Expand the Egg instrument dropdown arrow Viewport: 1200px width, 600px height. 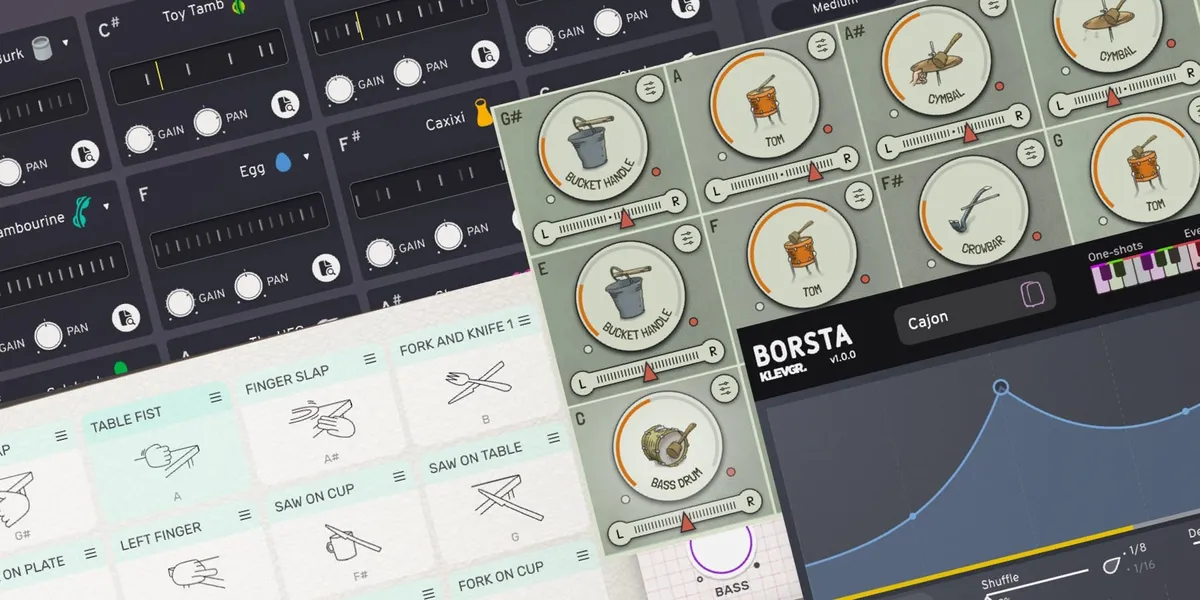click(305, 158)
